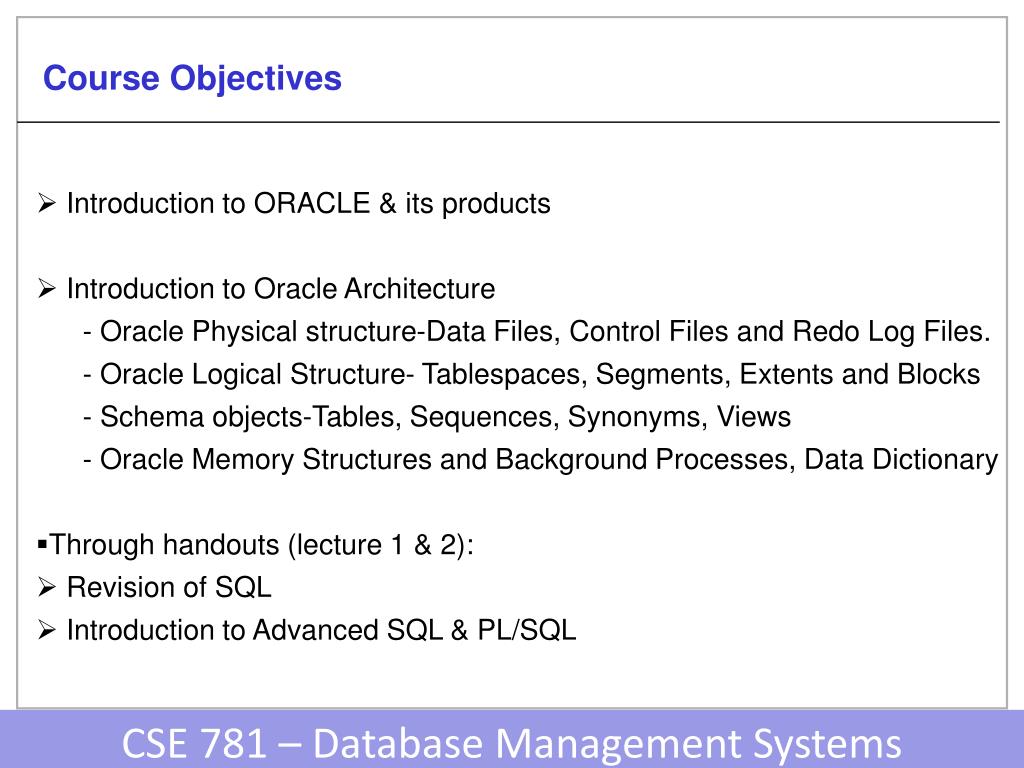Click arrow bullet before 'Revision of SQL'
1024x768 pixels.
click(x=46, y=587)
